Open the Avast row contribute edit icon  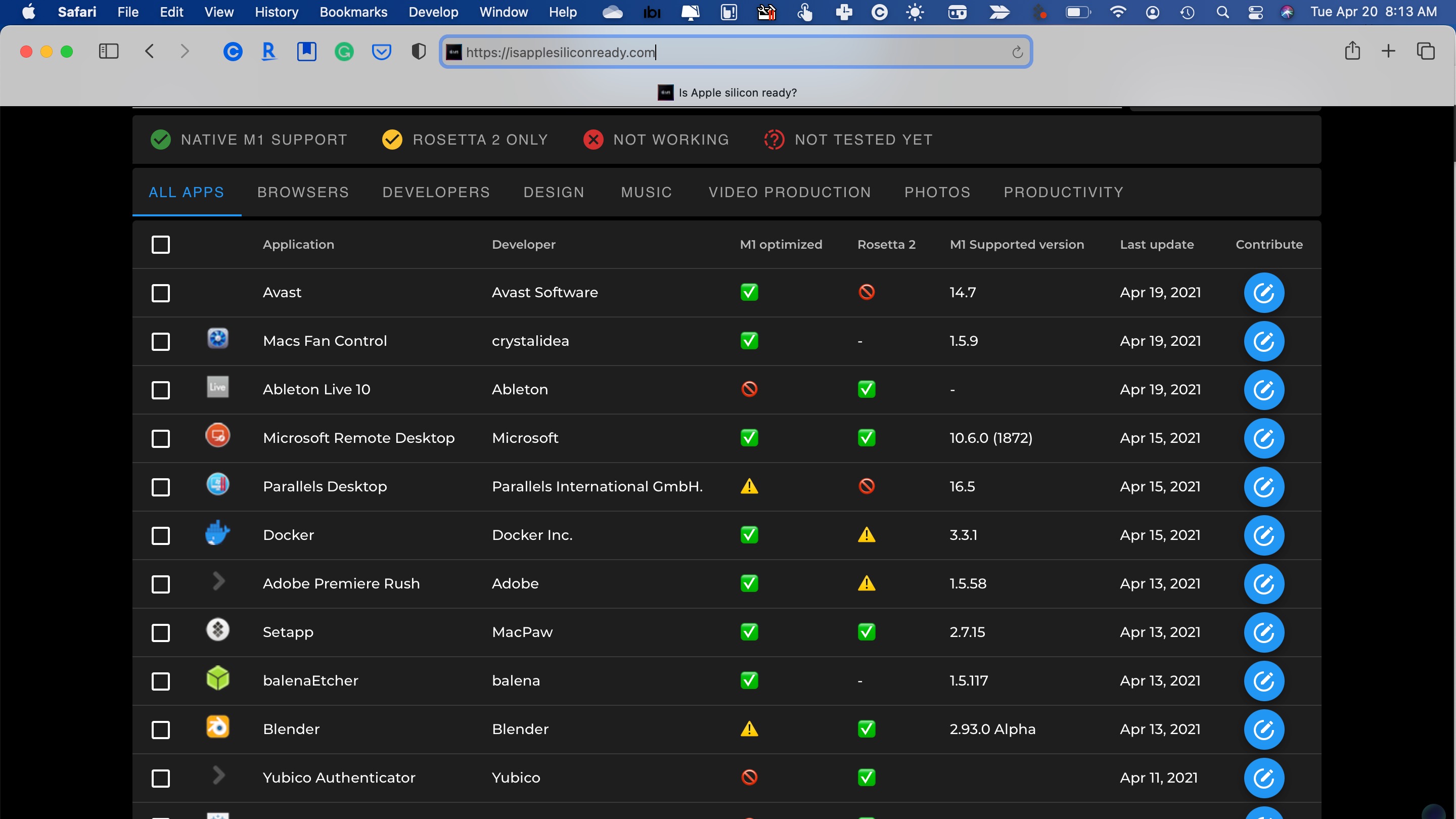pyautogui.click(x=1264, y=293)
